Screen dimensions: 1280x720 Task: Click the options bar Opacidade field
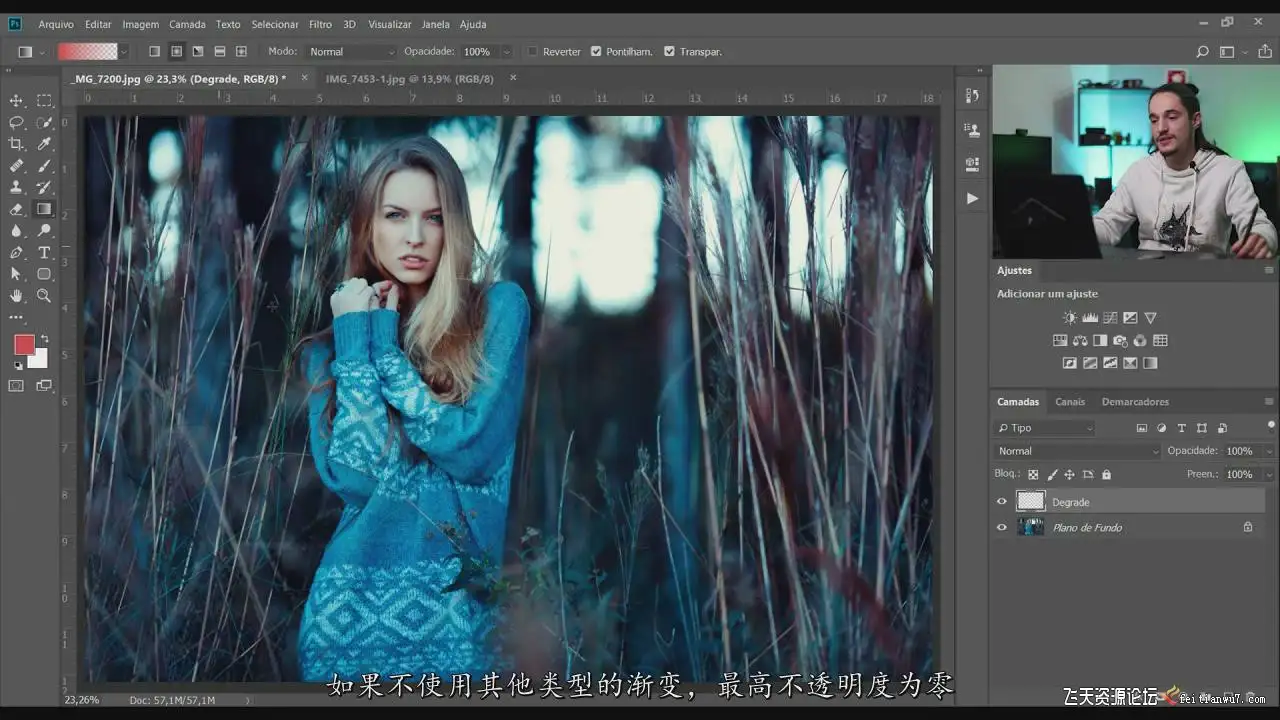[477, 51]
